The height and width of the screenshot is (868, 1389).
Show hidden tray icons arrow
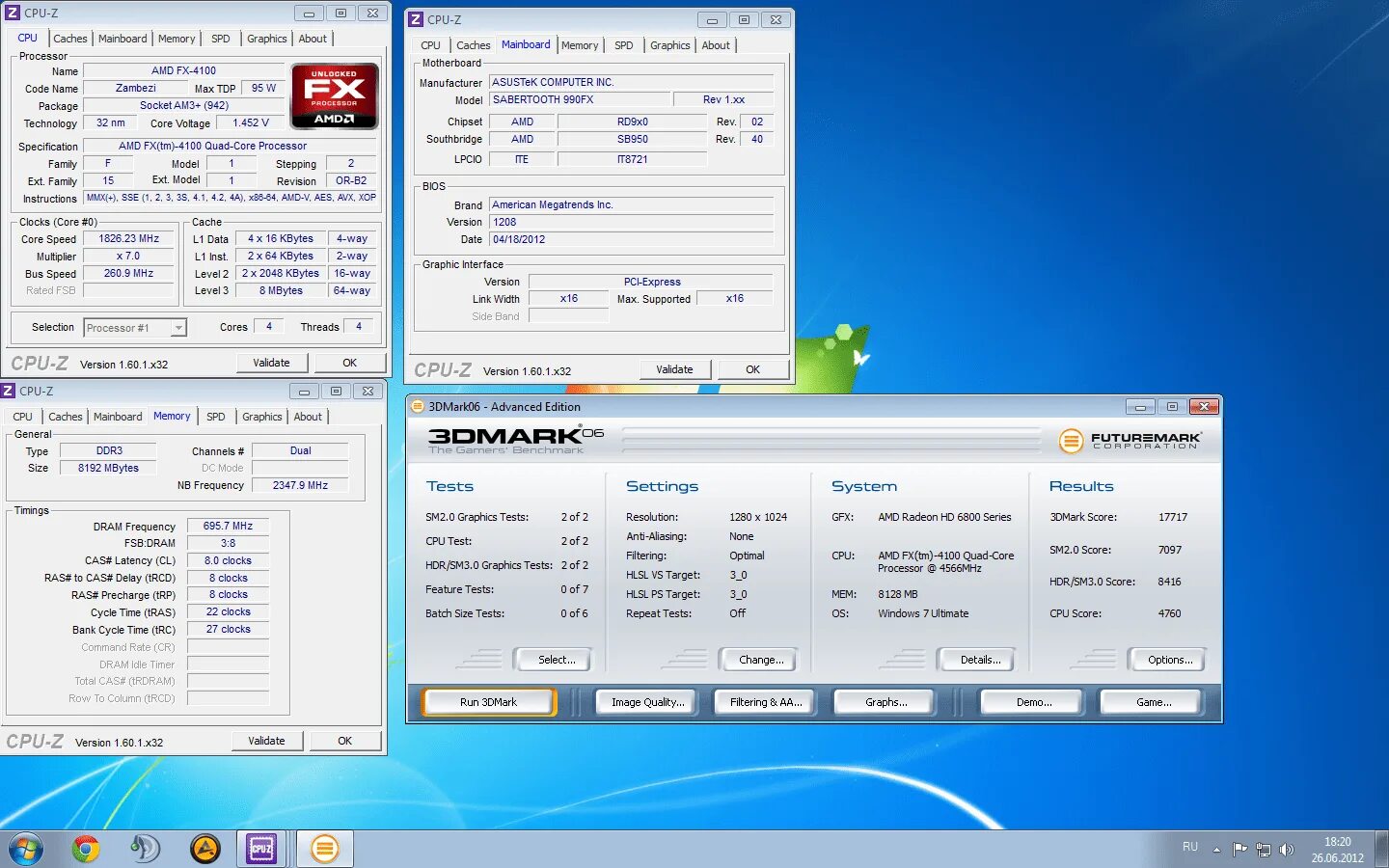[x=1216, y=850]
